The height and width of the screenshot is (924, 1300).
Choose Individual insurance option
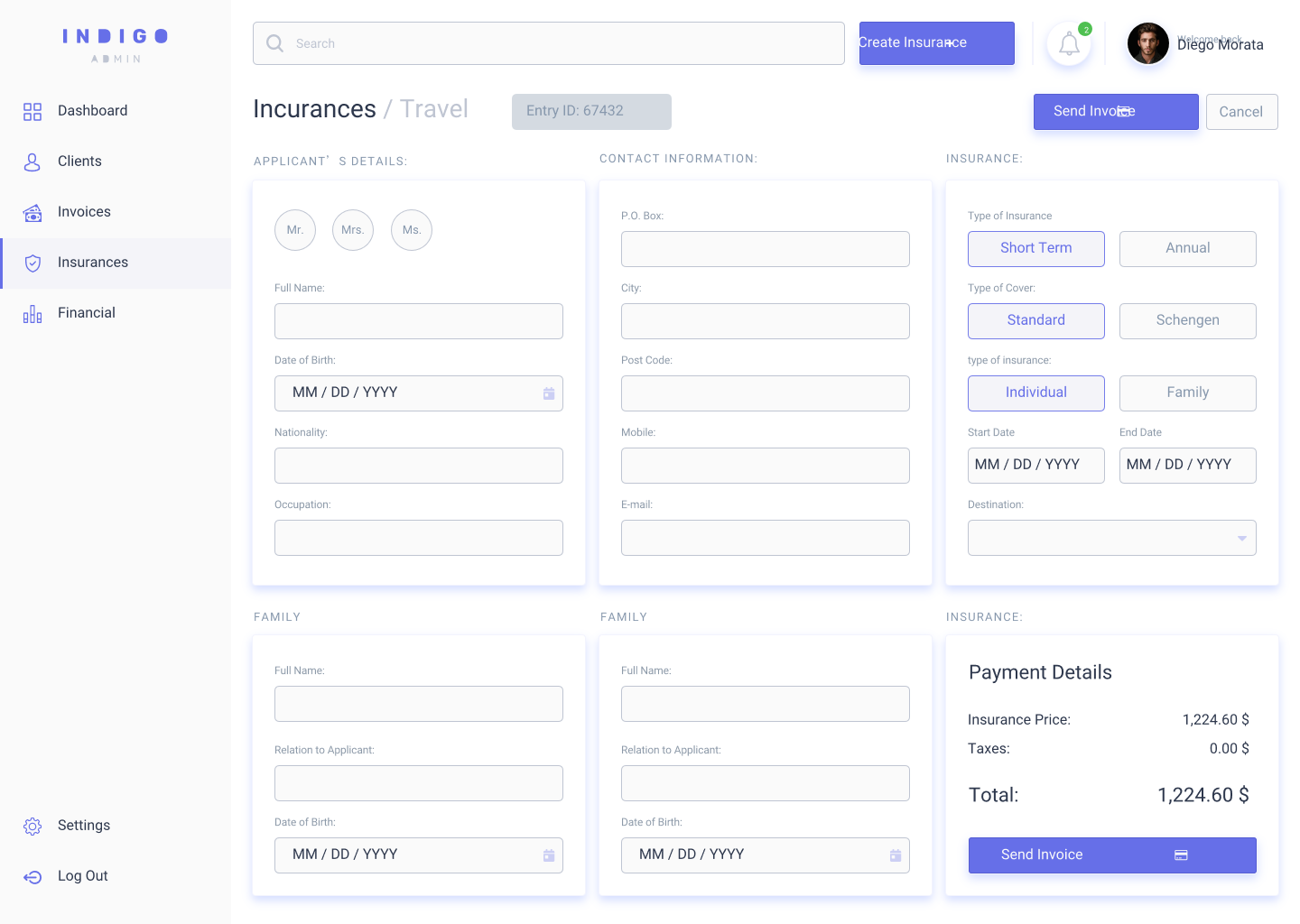pyautogui.click(x=1036, y=393)
